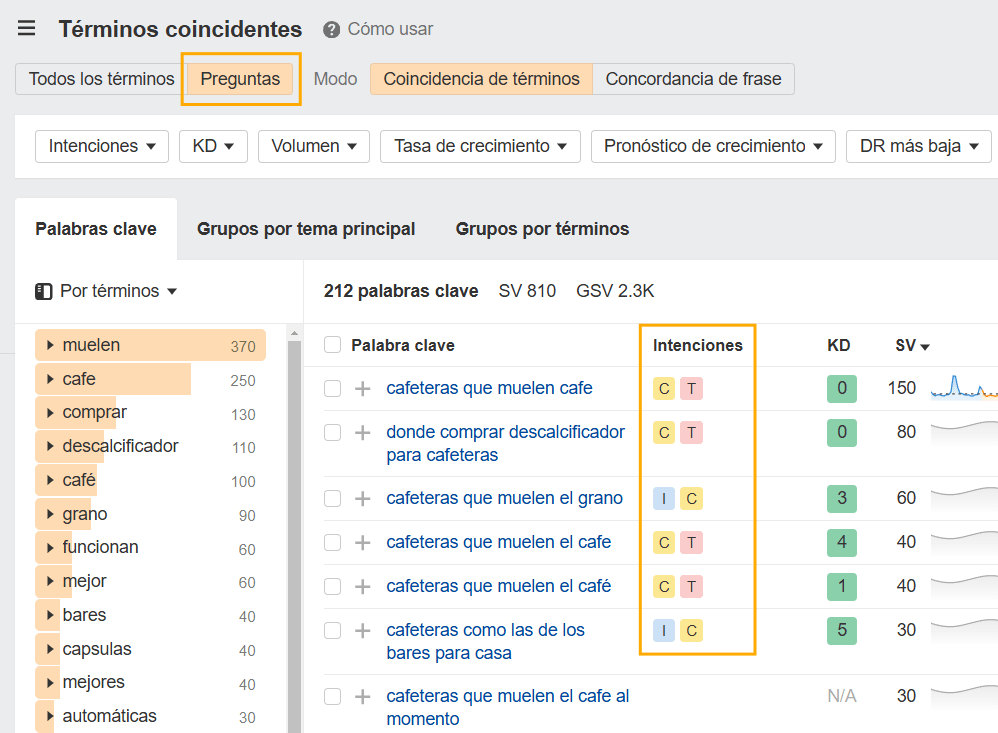Check the box for cafeteras que muelen el cafe
The width and height of the screenshot is (998, 733).
pos(333,543)
